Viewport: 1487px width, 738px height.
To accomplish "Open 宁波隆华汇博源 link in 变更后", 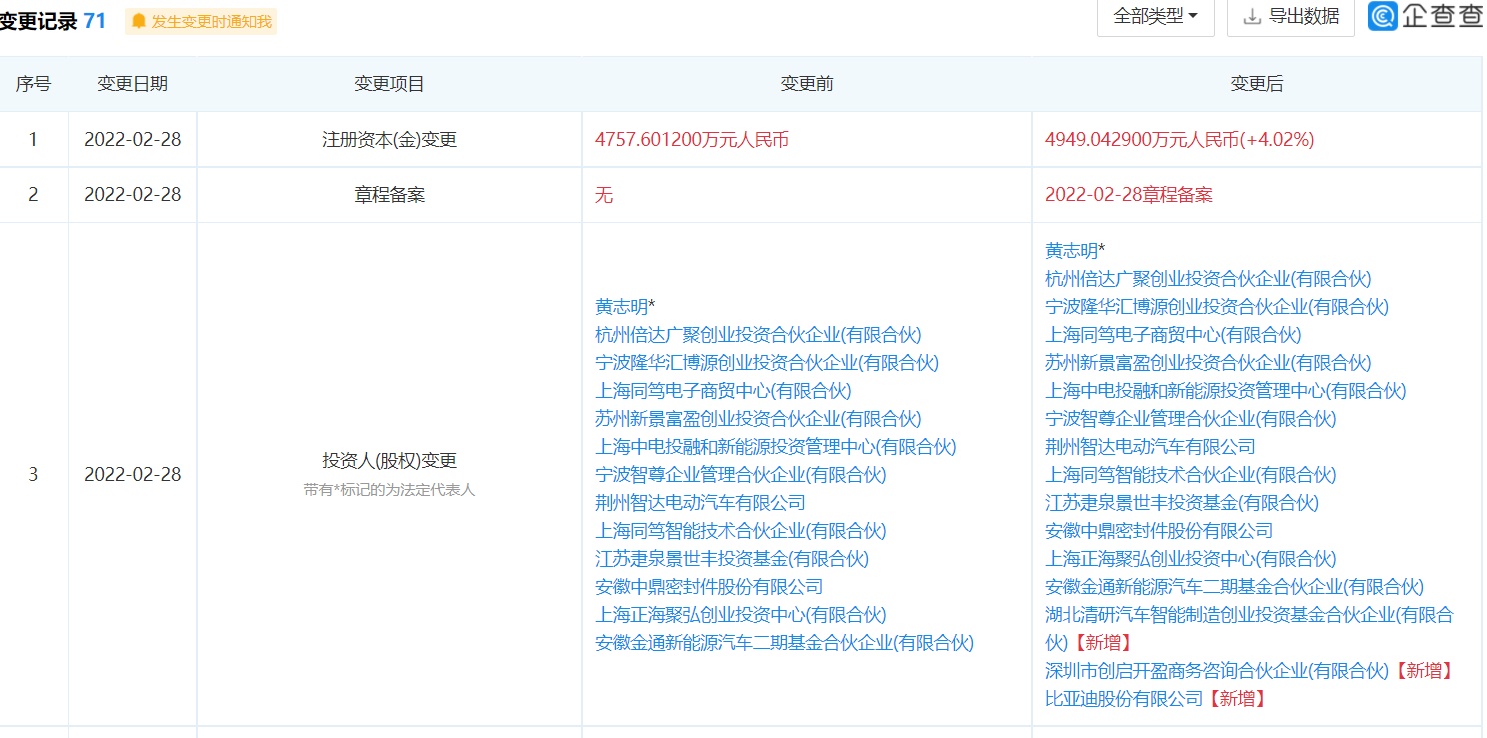I will tap(1217, 307).
